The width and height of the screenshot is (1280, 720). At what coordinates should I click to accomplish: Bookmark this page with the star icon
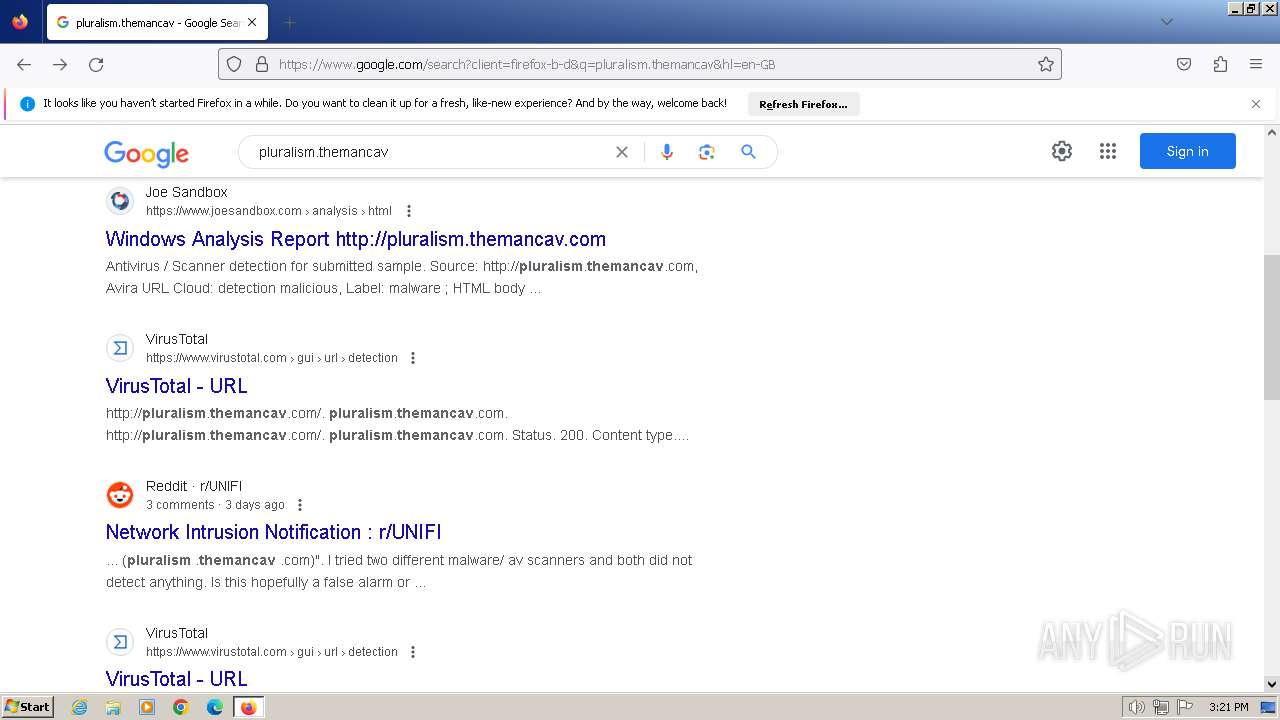pyautogui.click(x=1046, y=64)
